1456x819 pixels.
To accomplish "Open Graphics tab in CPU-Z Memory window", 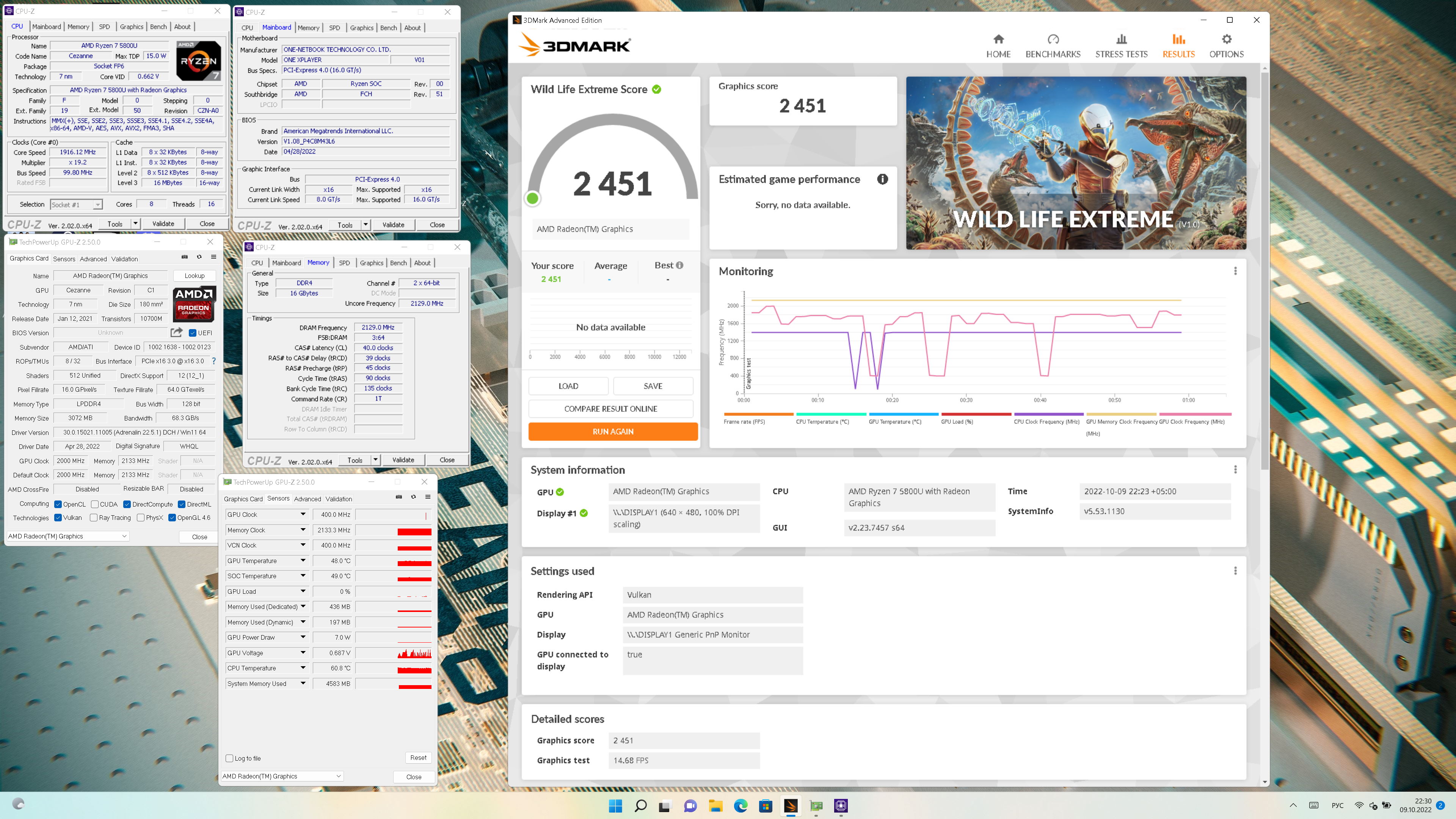I will [x=371, y=263].
